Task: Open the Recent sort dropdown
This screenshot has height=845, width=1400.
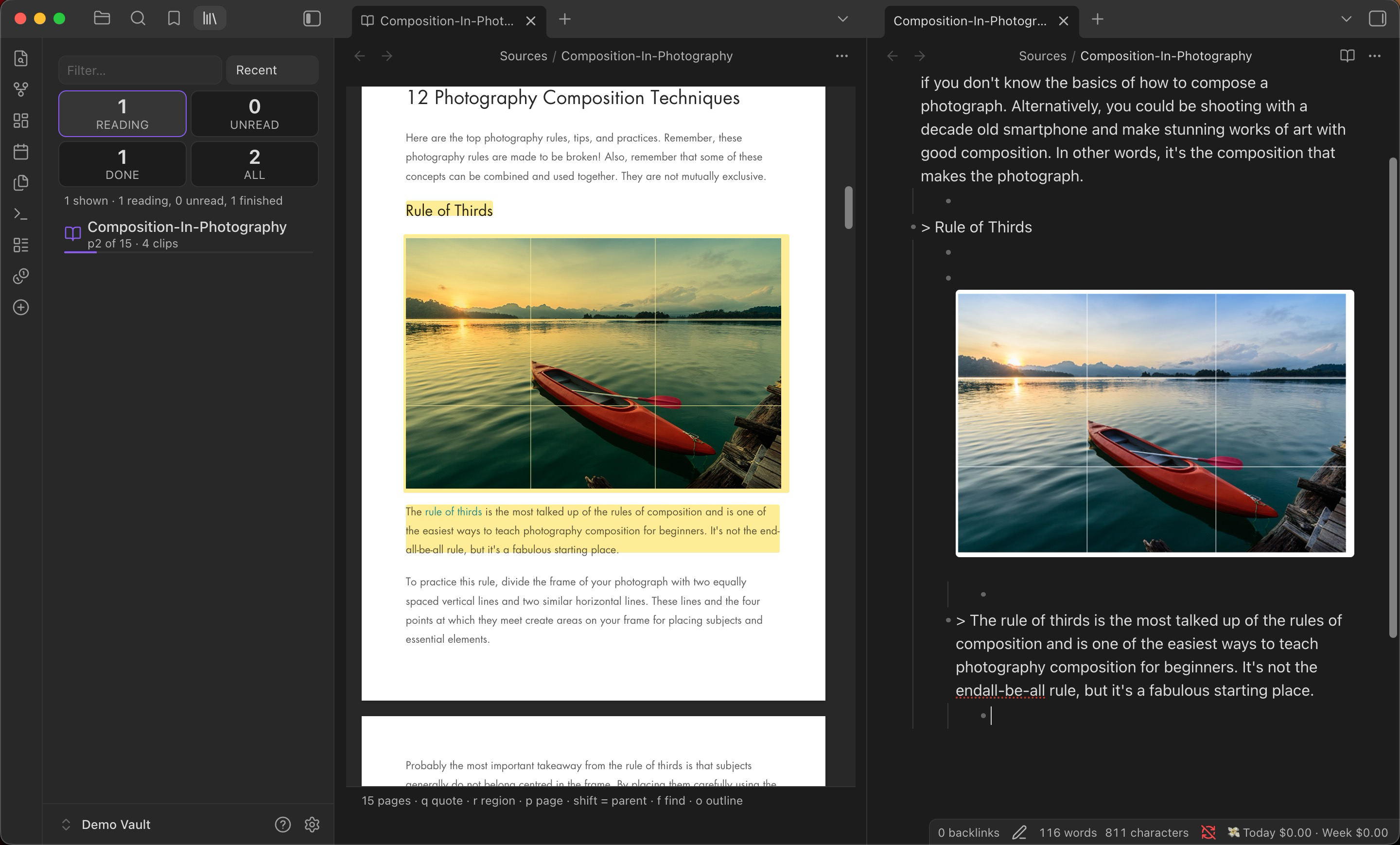Action: pyautogui.click(x=272, y=70)
